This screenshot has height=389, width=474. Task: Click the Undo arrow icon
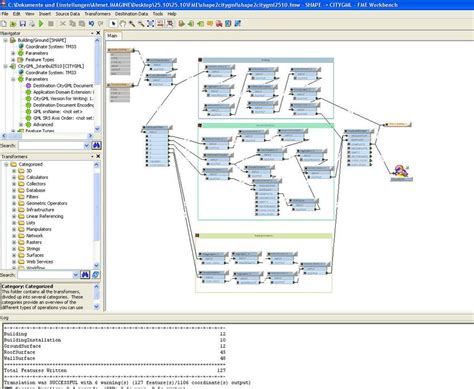[x=91, y=23]
